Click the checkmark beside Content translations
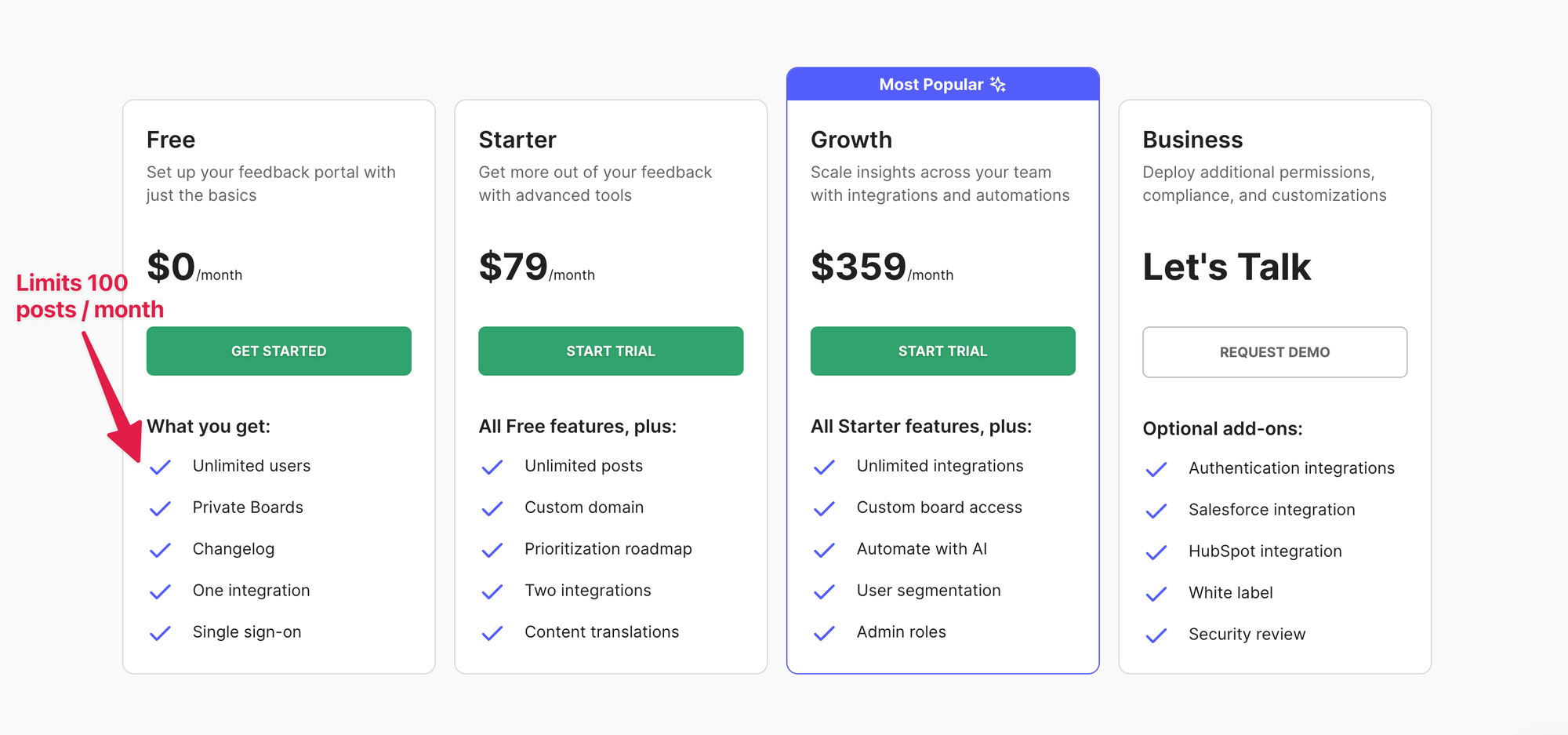The width and height of the screenshot is (1568, 735). 492,633
